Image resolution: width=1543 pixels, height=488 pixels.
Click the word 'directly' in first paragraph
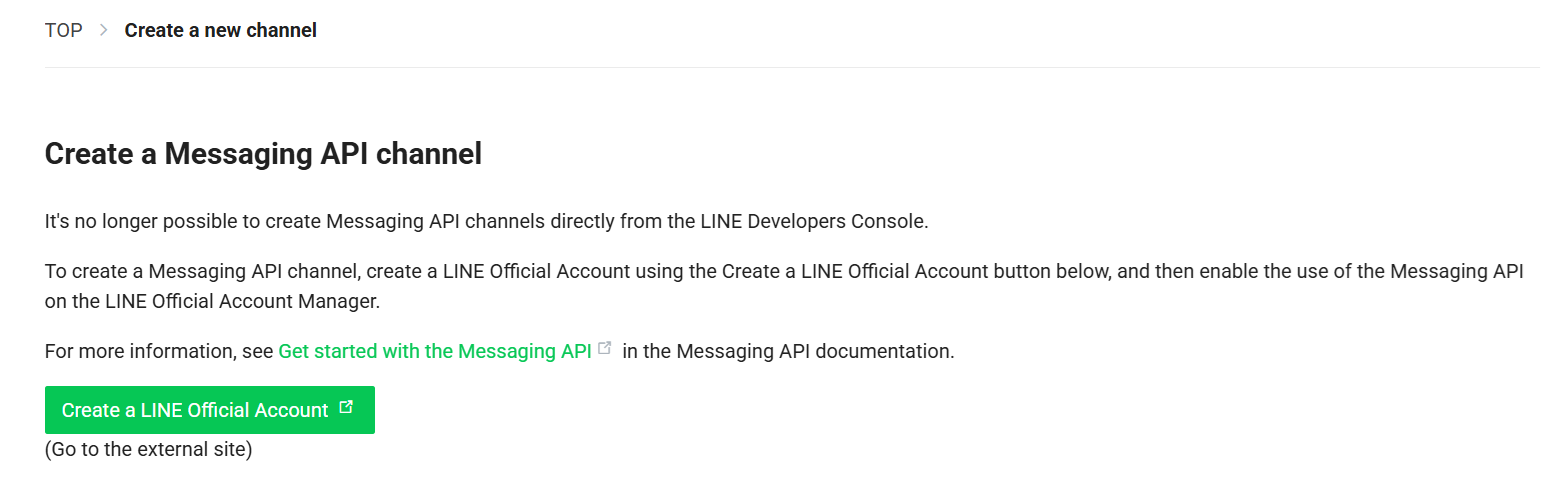pos(580,221)
